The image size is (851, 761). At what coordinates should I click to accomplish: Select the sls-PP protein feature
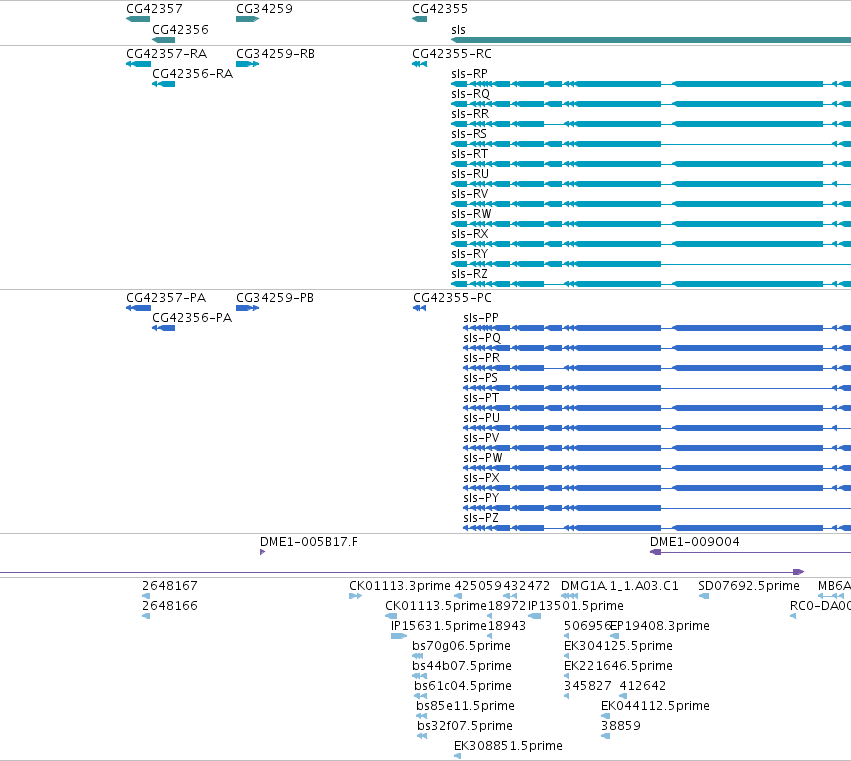[657, 328]
